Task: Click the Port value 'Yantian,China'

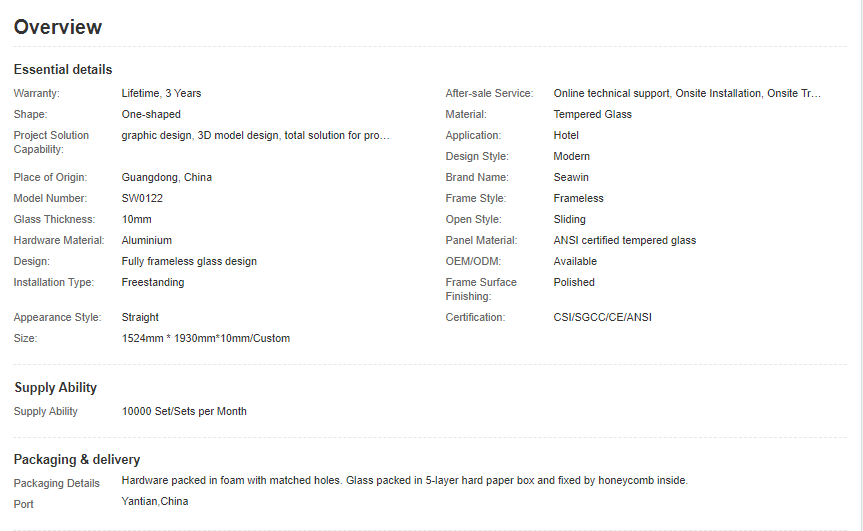Action: click(x=155, y=501)
